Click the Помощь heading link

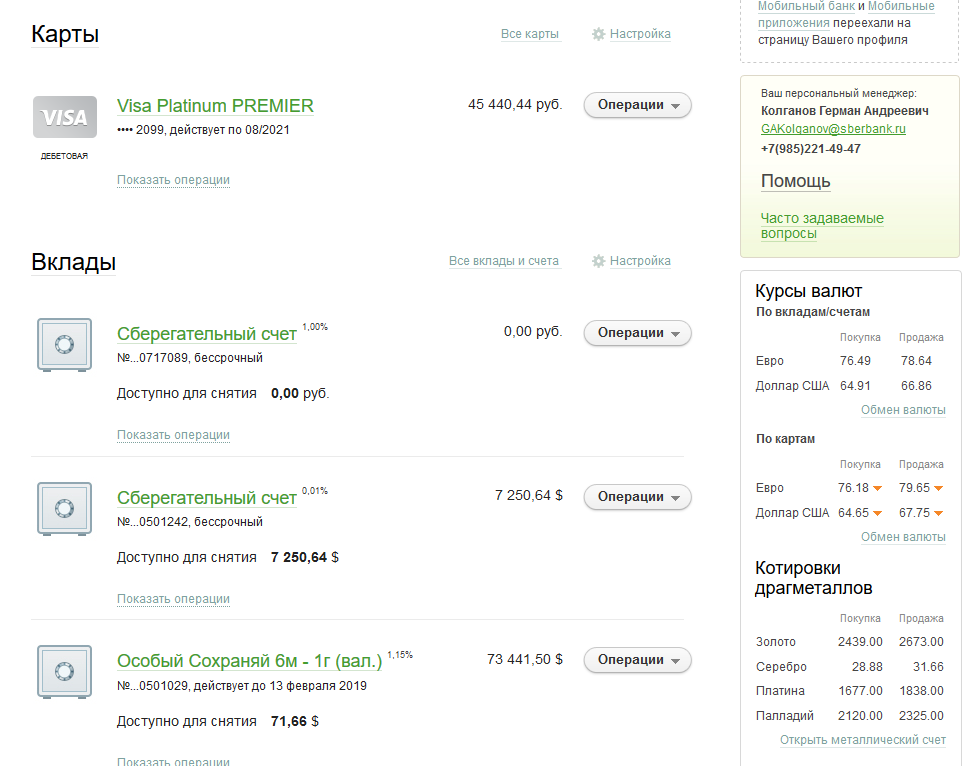pyautogui.click(x=795, y=181)
